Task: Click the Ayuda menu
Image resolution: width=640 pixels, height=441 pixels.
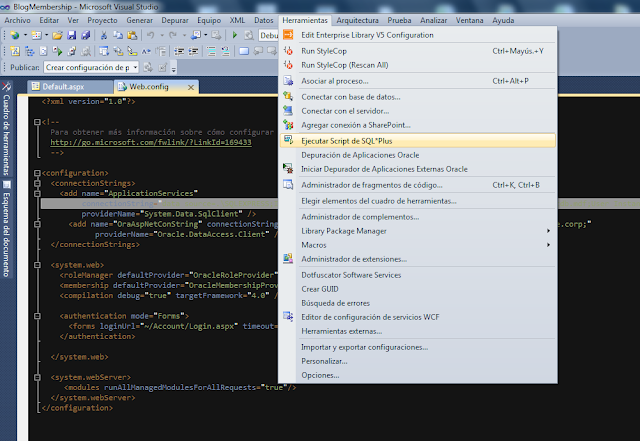Action: tap(503, 20)
